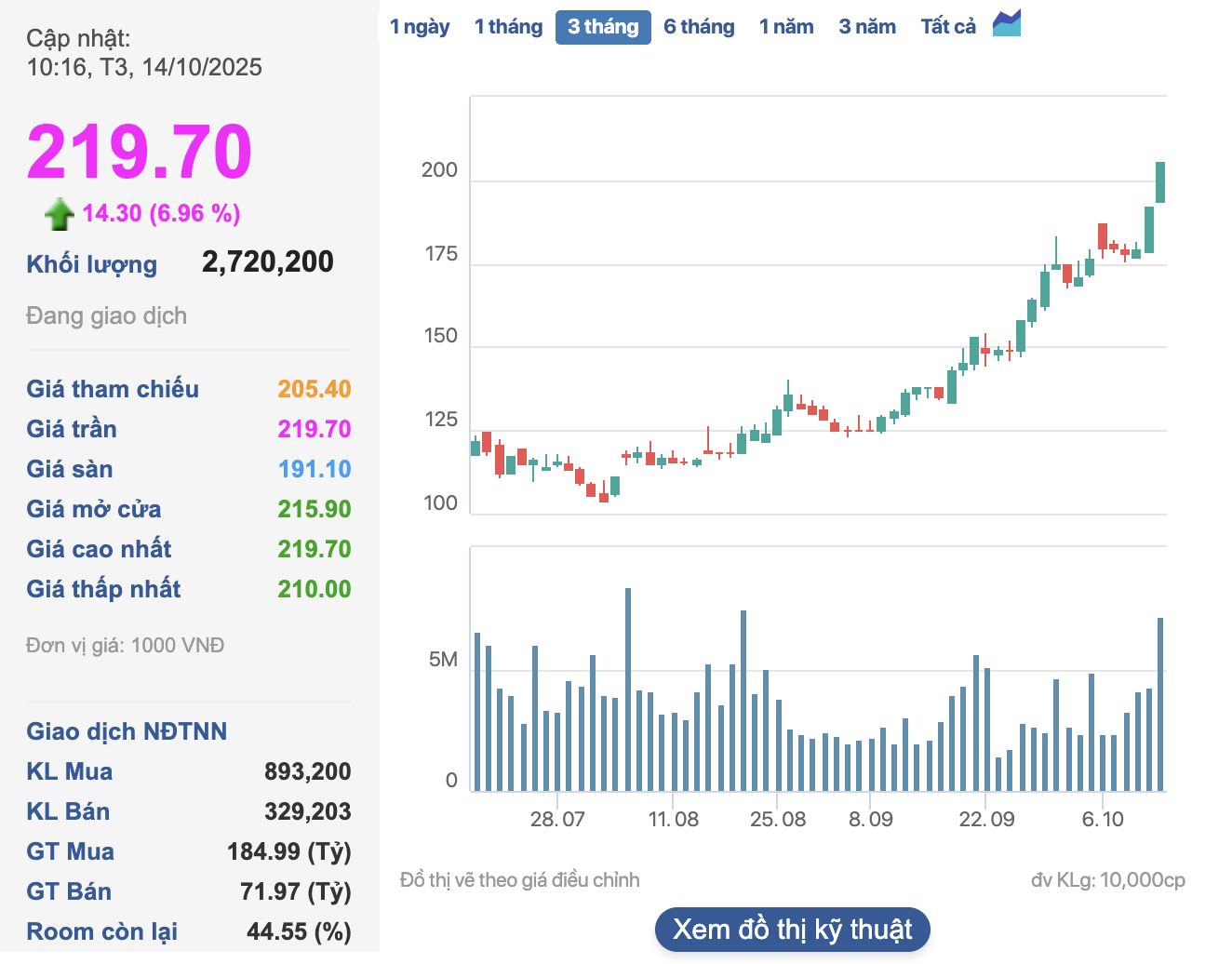
Task: View the "1 năm" chart
Action: [786, 26]
